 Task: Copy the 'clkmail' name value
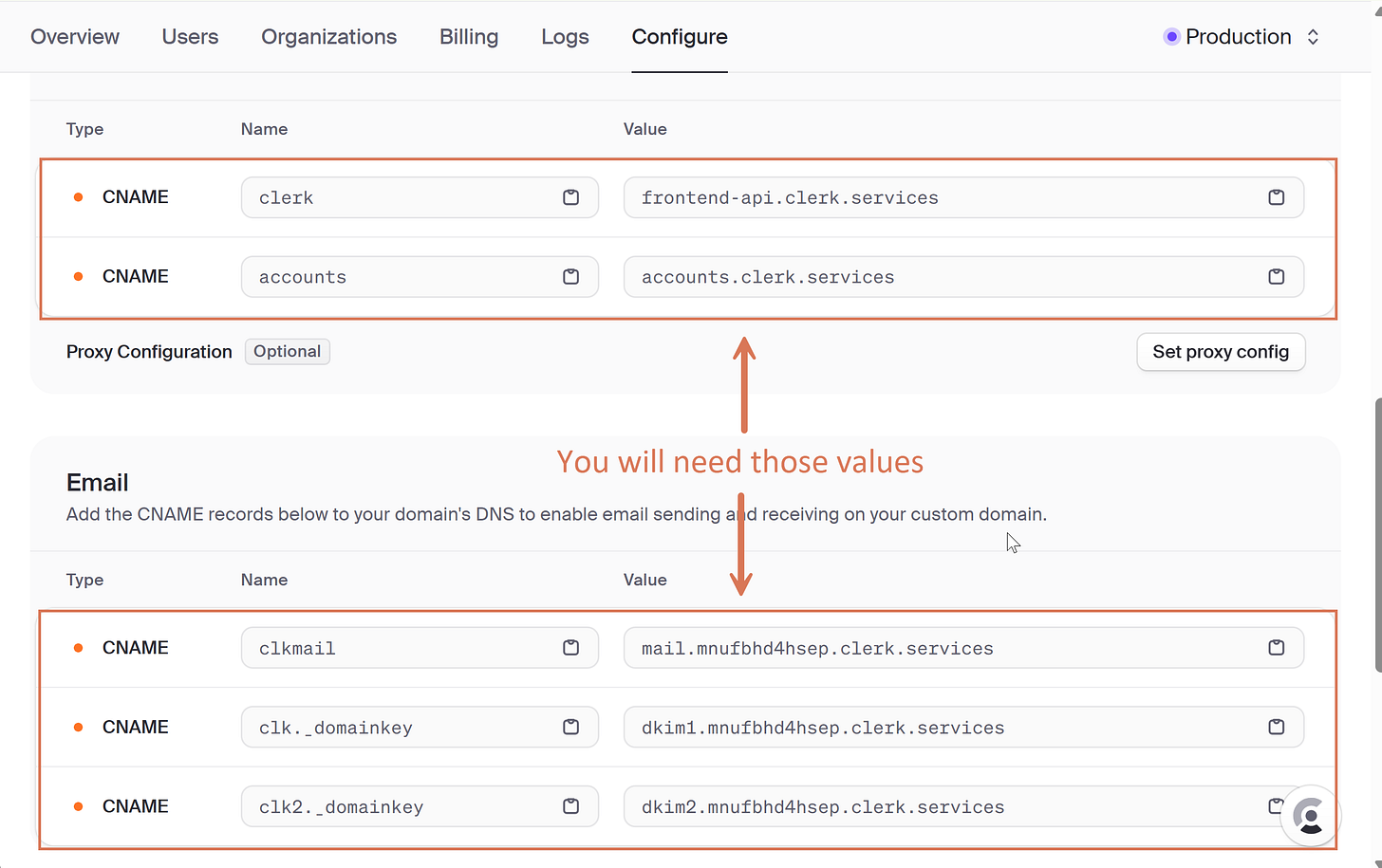click(x=570, y=648)
